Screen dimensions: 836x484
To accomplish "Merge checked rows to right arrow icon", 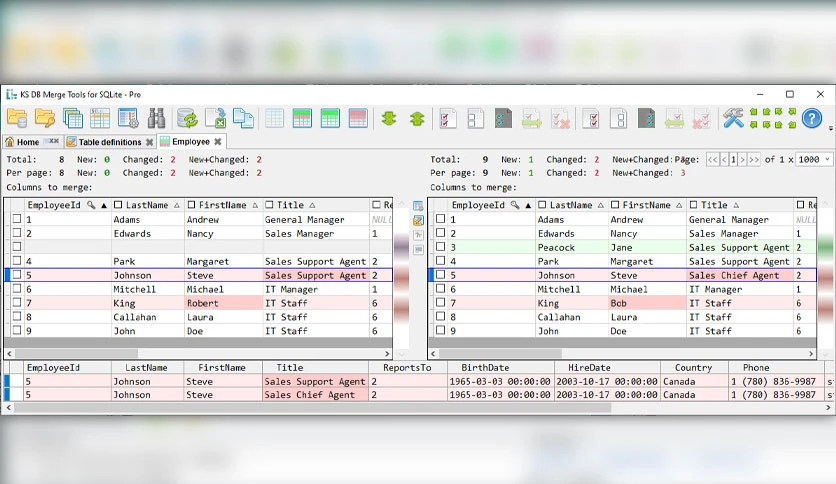I will [x=532, y=118].
